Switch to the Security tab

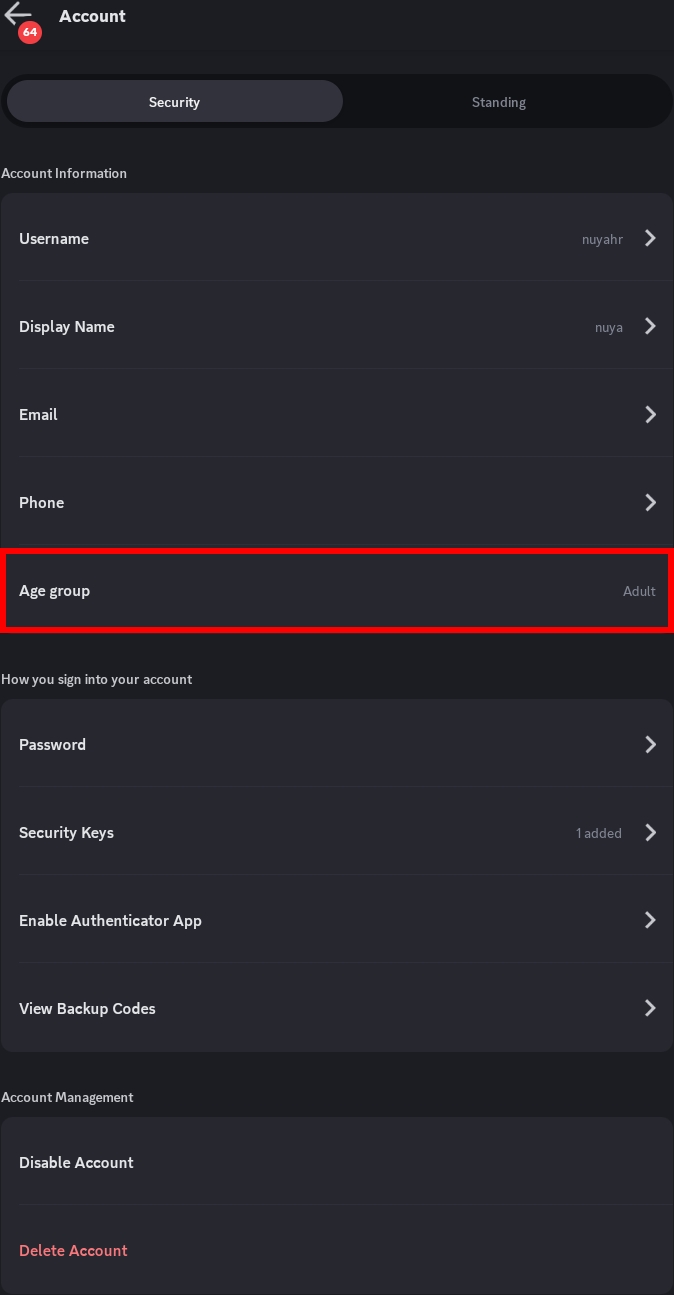[x=174, y=102]
